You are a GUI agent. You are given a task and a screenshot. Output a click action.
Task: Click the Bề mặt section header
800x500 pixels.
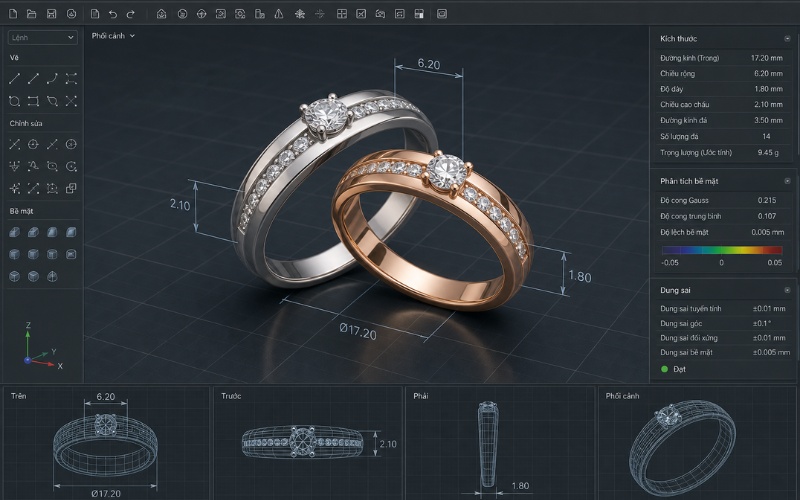(21, 211)
